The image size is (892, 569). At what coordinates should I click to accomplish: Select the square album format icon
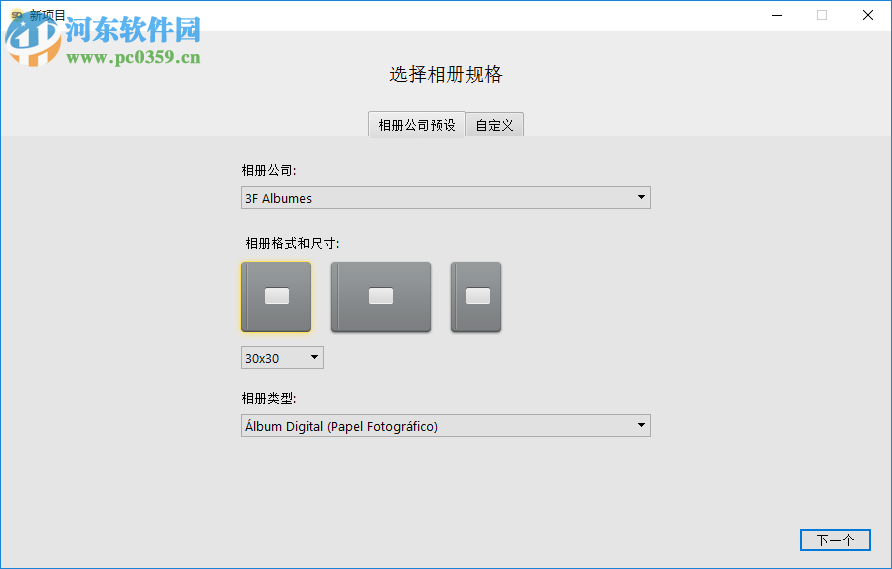click(276, 297)
